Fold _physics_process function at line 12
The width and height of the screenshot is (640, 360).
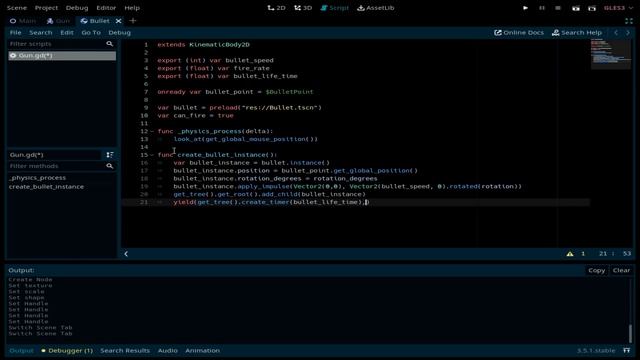[152, 131]
